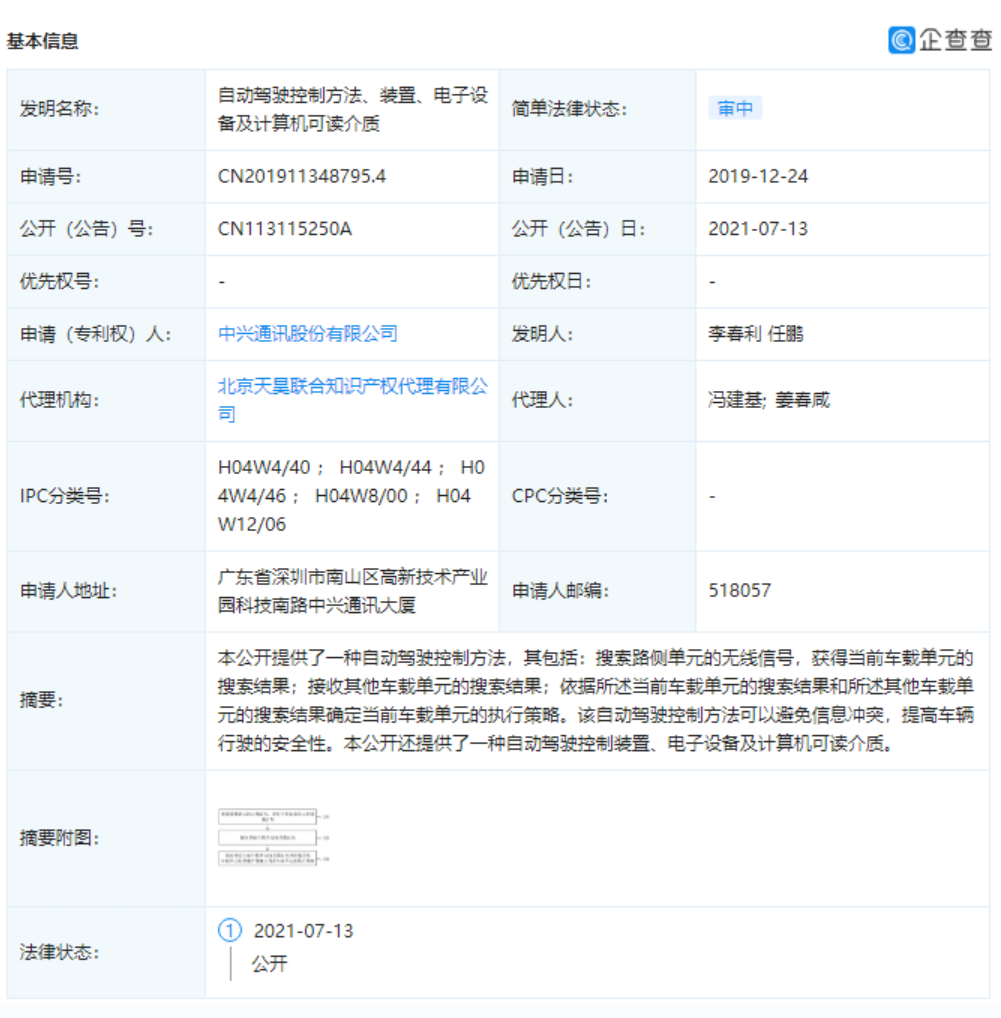Click the CPC分类号 field label
Viewport: 1001px width, 1018px height.
click(560, 496)
